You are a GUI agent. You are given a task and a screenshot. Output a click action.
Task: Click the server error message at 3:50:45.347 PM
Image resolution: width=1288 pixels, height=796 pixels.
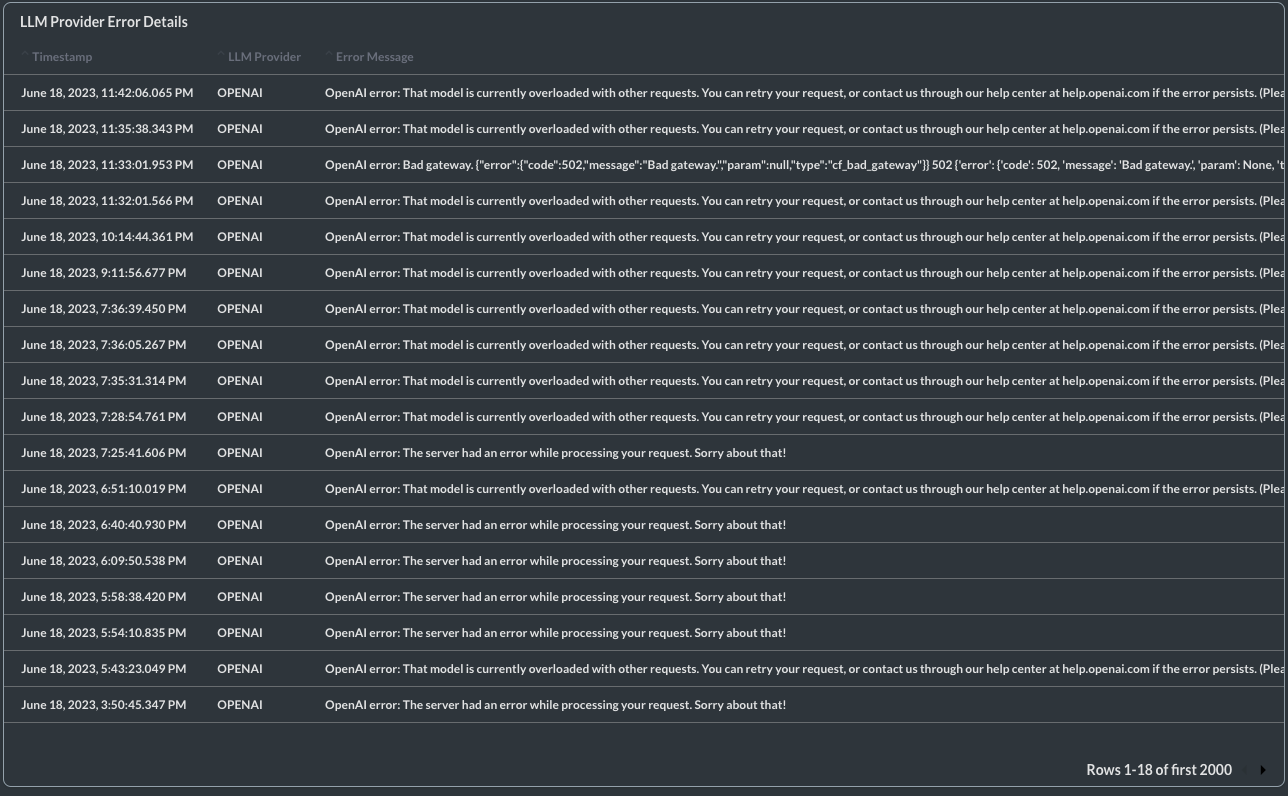[555, 705]
